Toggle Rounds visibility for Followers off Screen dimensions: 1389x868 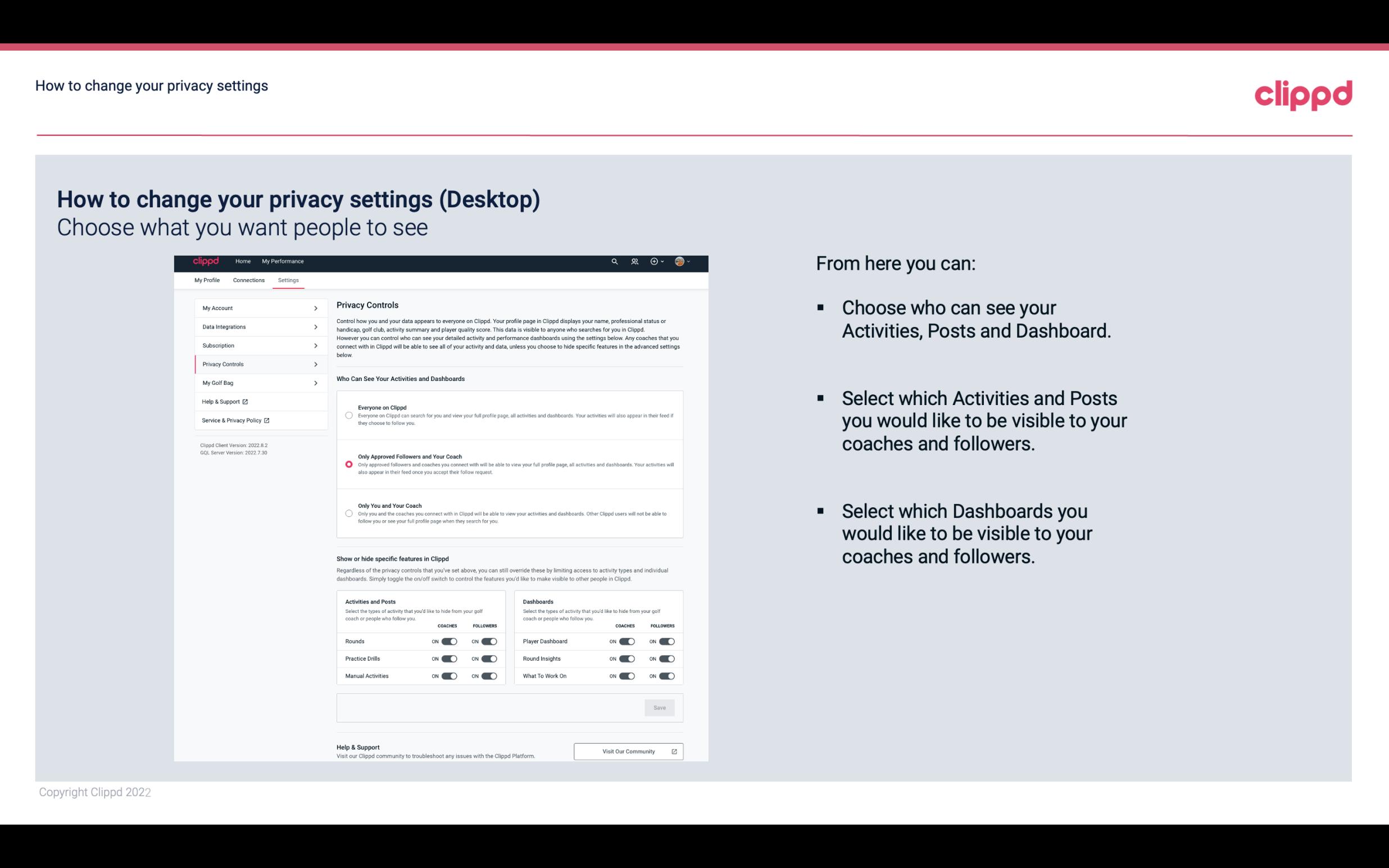coord(489,641)
